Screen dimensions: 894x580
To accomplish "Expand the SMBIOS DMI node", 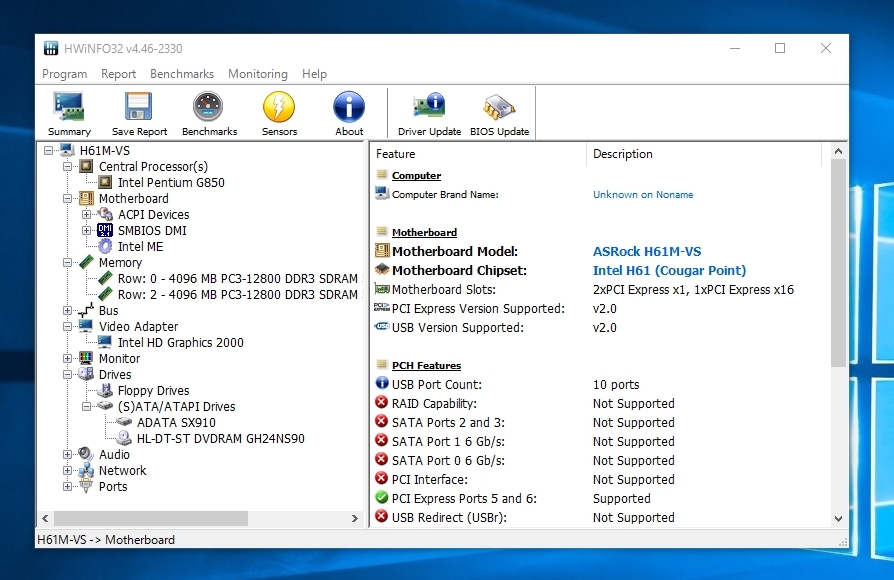I will click(x=86, y=230).
